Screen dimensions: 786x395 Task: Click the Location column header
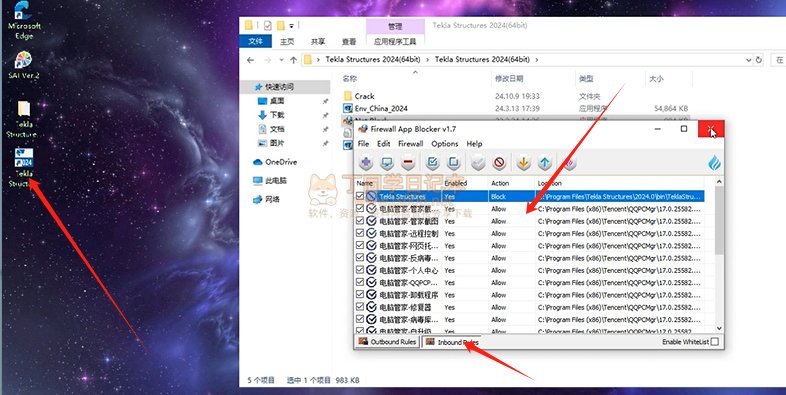click(549, 183)
